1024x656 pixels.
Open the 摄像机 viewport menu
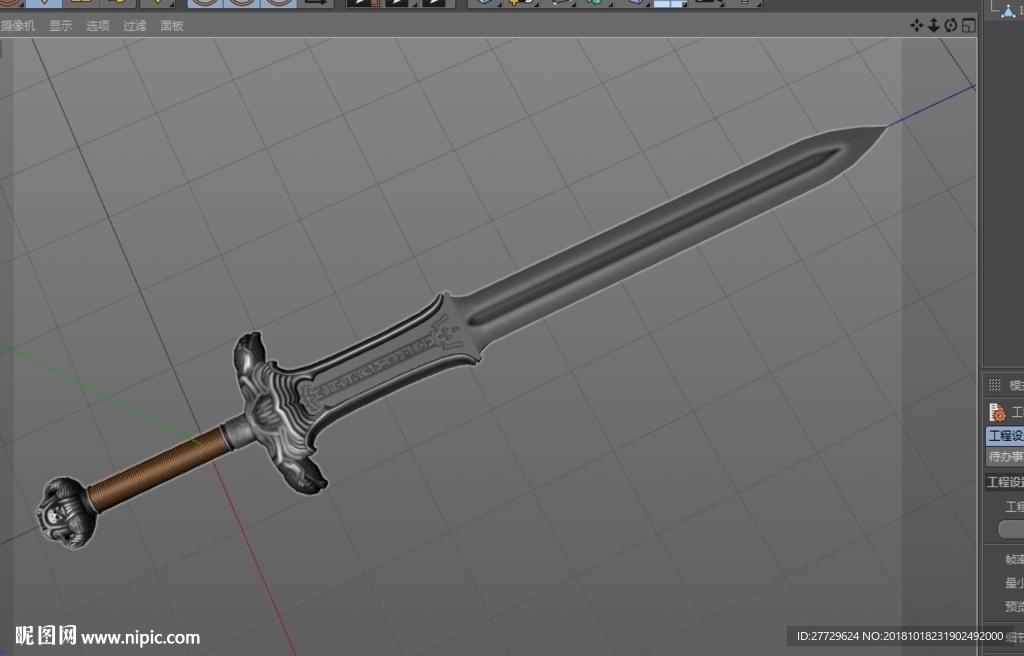pyautogui.click(x=18, y=25)
